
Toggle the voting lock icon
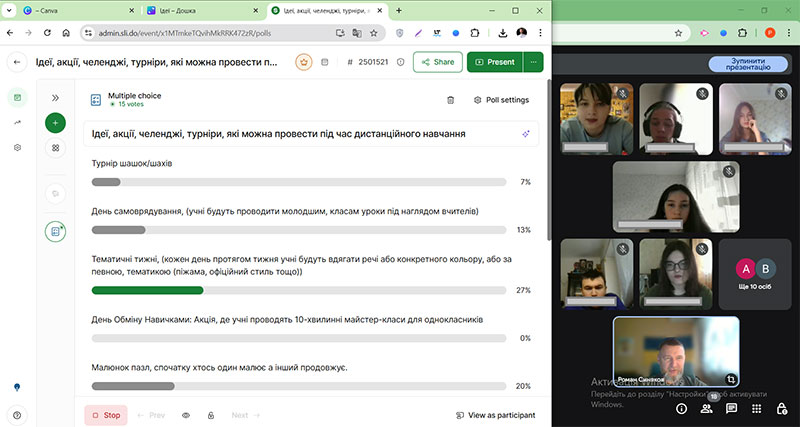point(211,415)
